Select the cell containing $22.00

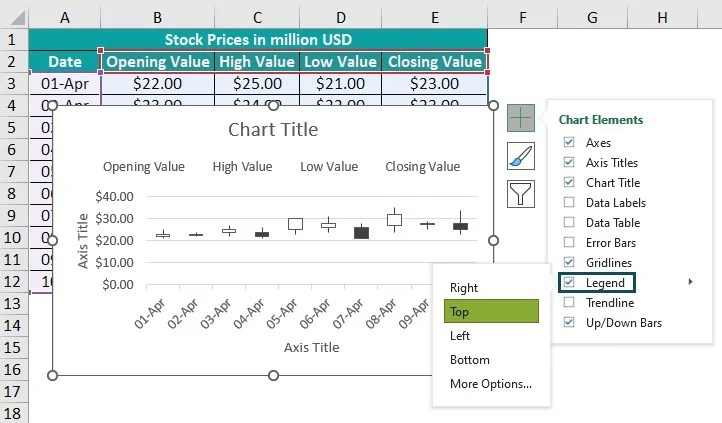(157, 83)
